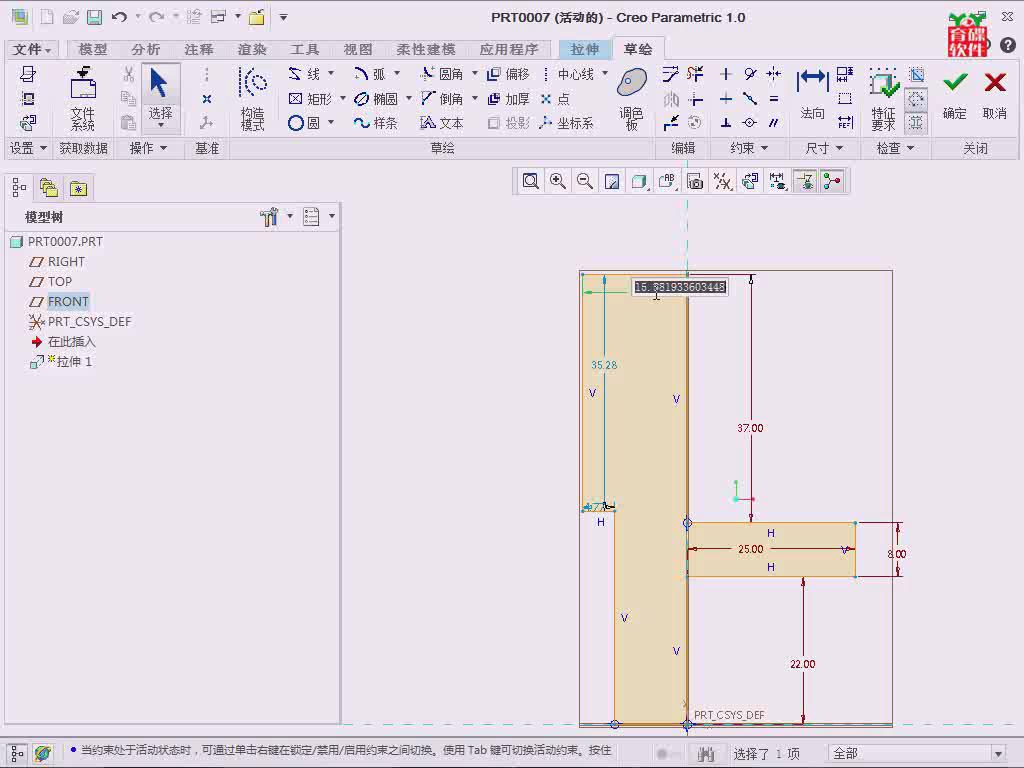This screenshot has width=1024, height=768.
Task: Save the model with the floppy disk icon
Action: [x=95, y=17]
